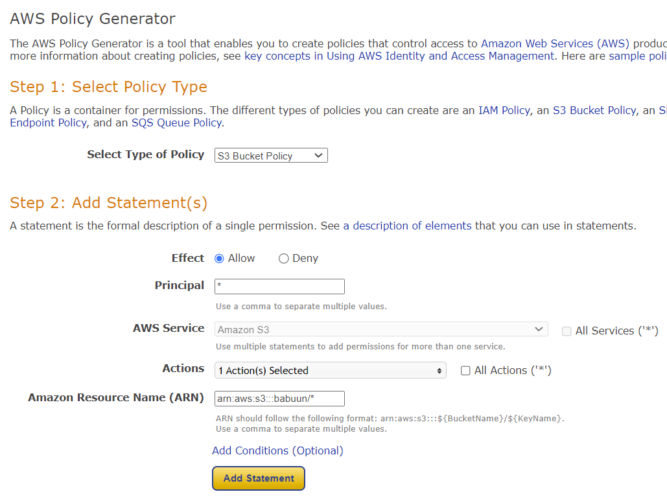Click the Endpoint Policy link
The width and height of the screenshot is (667, 503).
47,123
